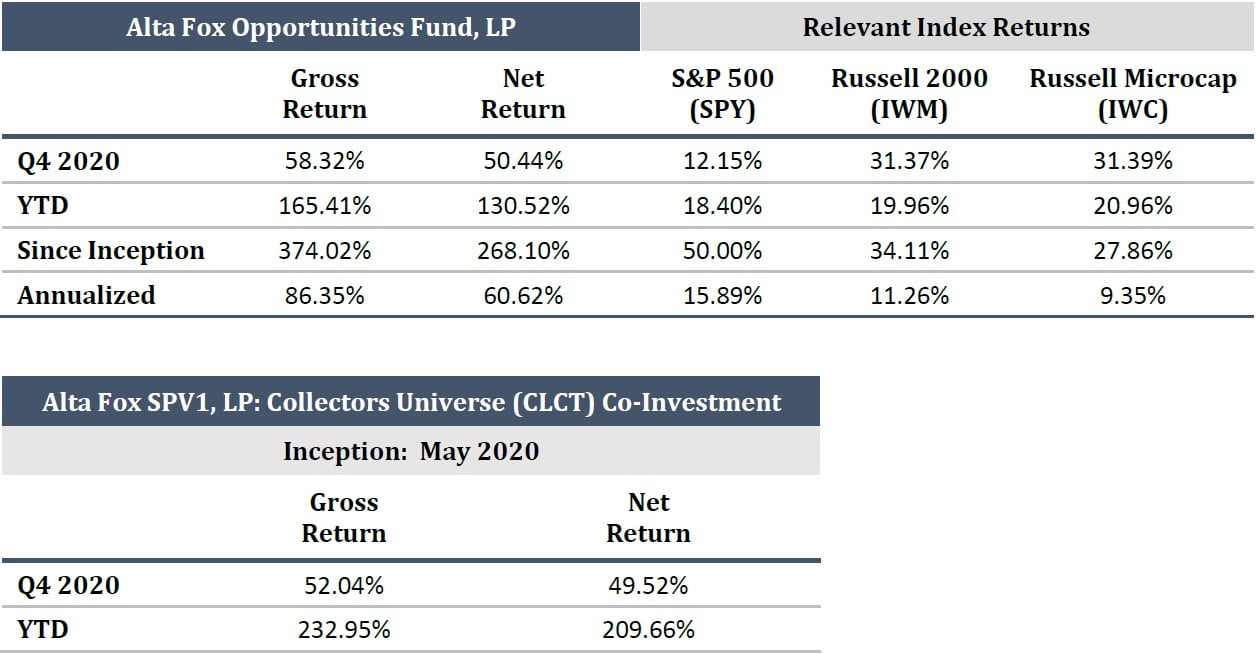1256x654 pixels.
Task: Select the 49.52% SPV1 net return cell
Action: (648, 585)
